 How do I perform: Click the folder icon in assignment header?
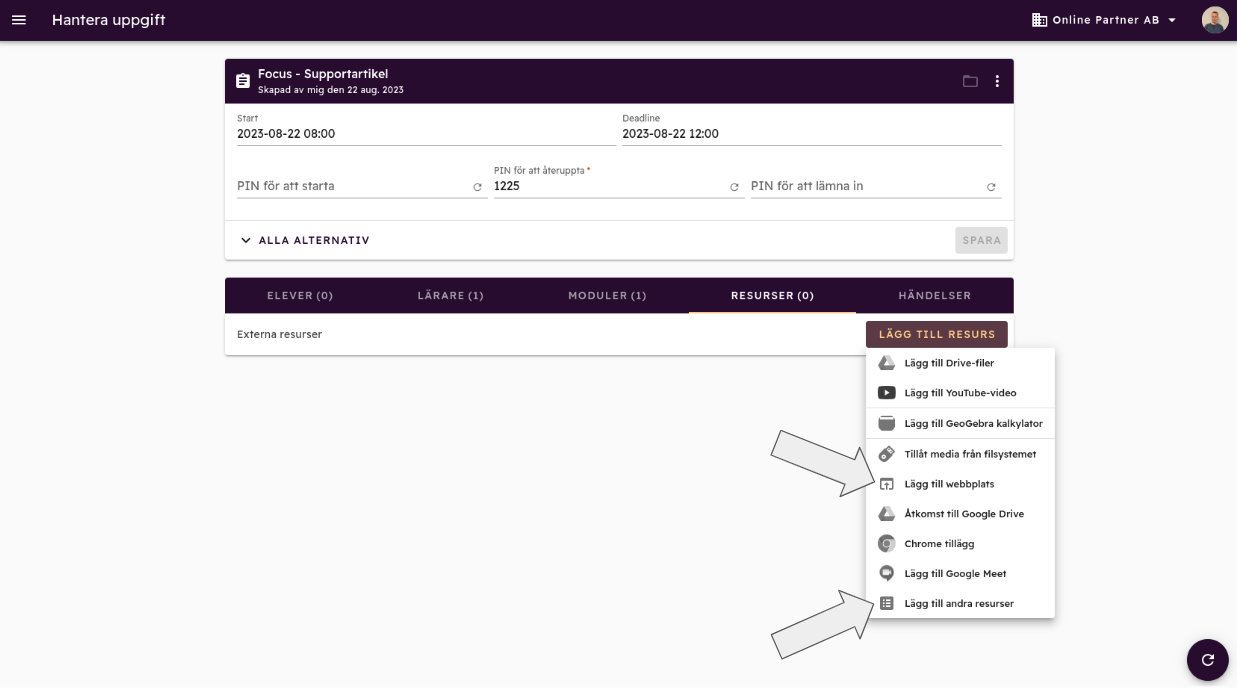(x=970, y=81)
